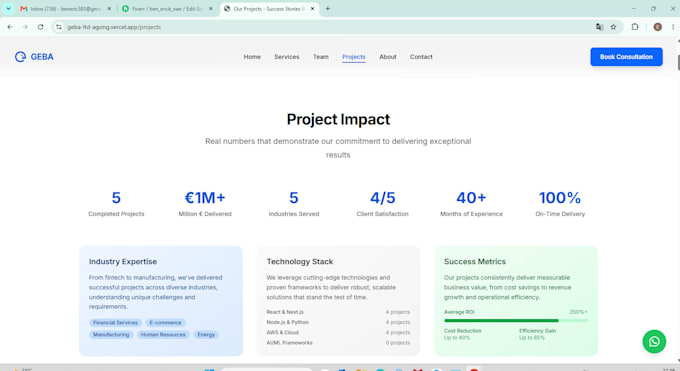
Task: Click the Technology Stack card title
Action: 300,262
